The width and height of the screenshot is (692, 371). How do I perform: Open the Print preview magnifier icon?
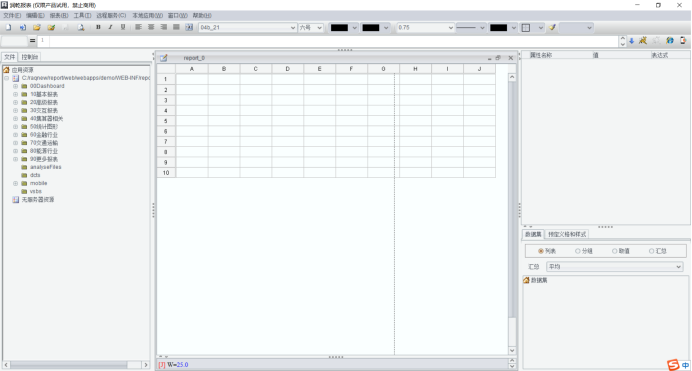click(81, 27)
